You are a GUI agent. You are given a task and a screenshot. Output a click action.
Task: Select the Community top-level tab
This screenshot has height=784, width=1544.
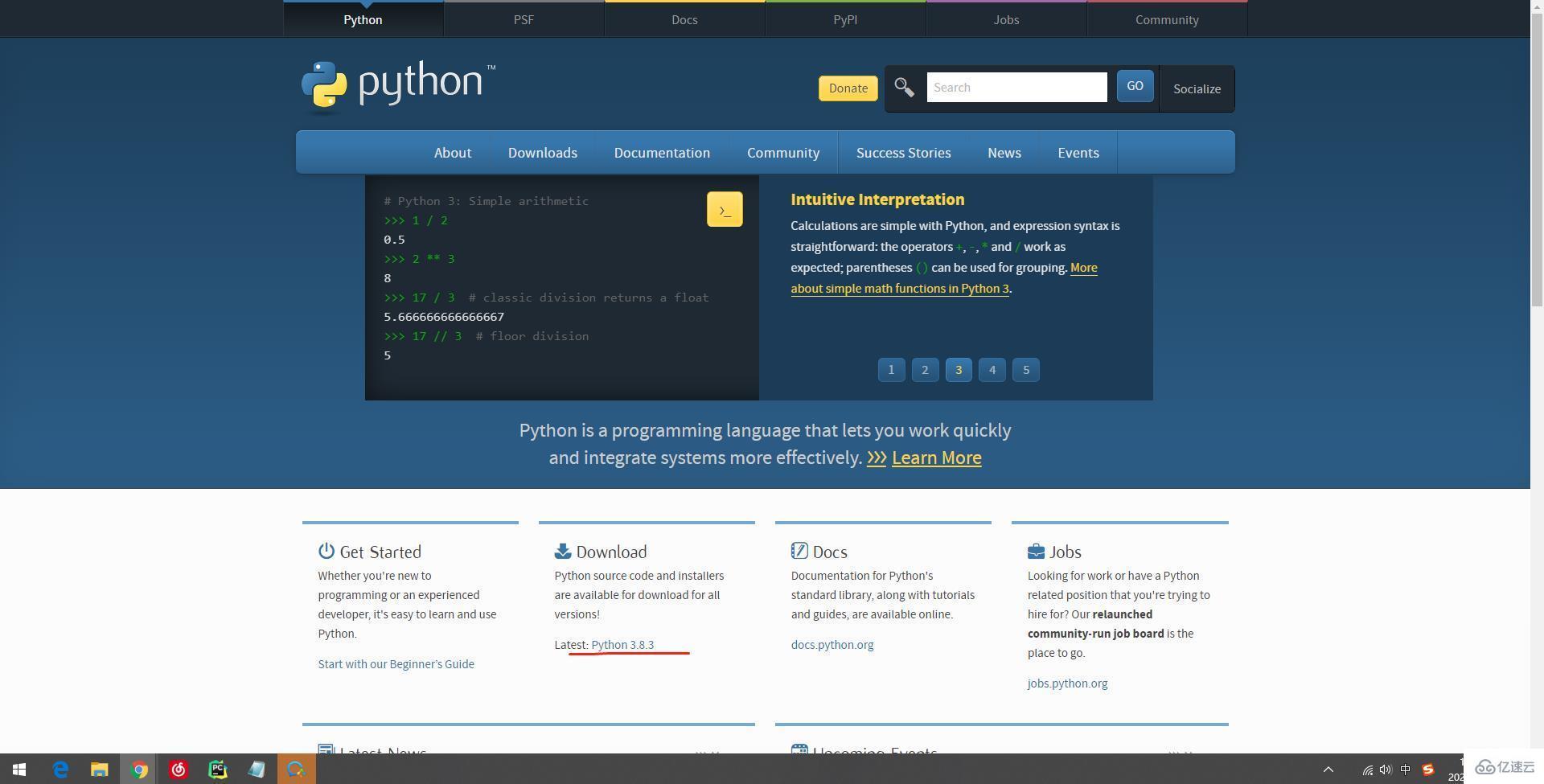1167,19
